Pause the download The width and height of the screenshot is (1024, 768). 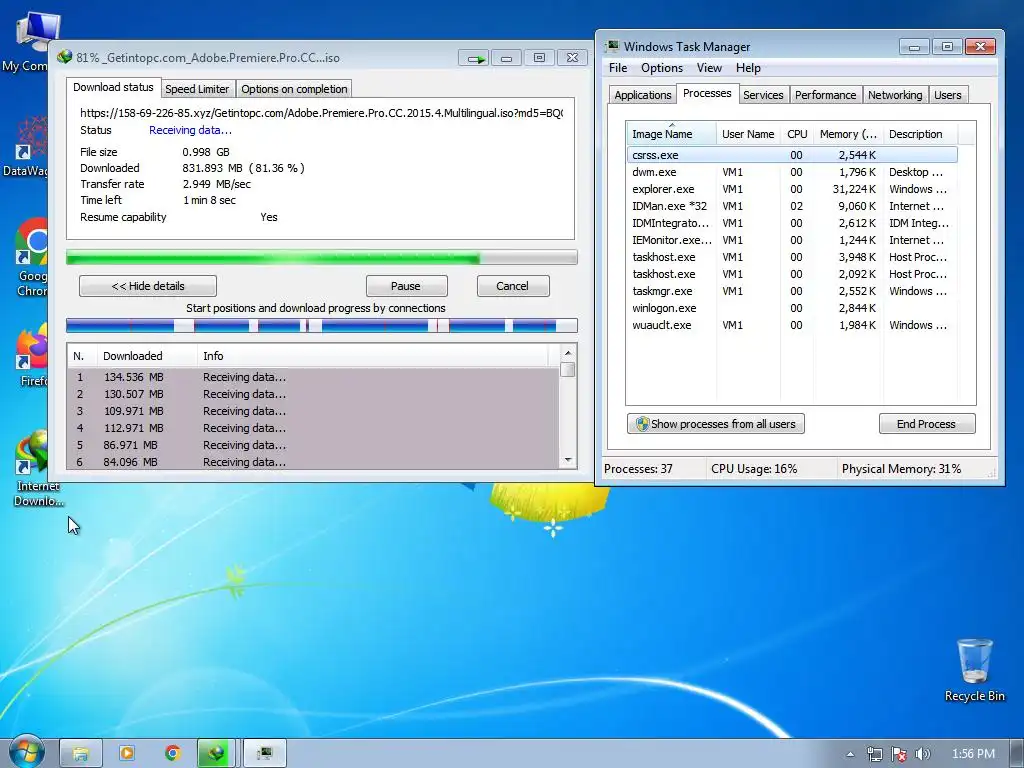[406, 286]
